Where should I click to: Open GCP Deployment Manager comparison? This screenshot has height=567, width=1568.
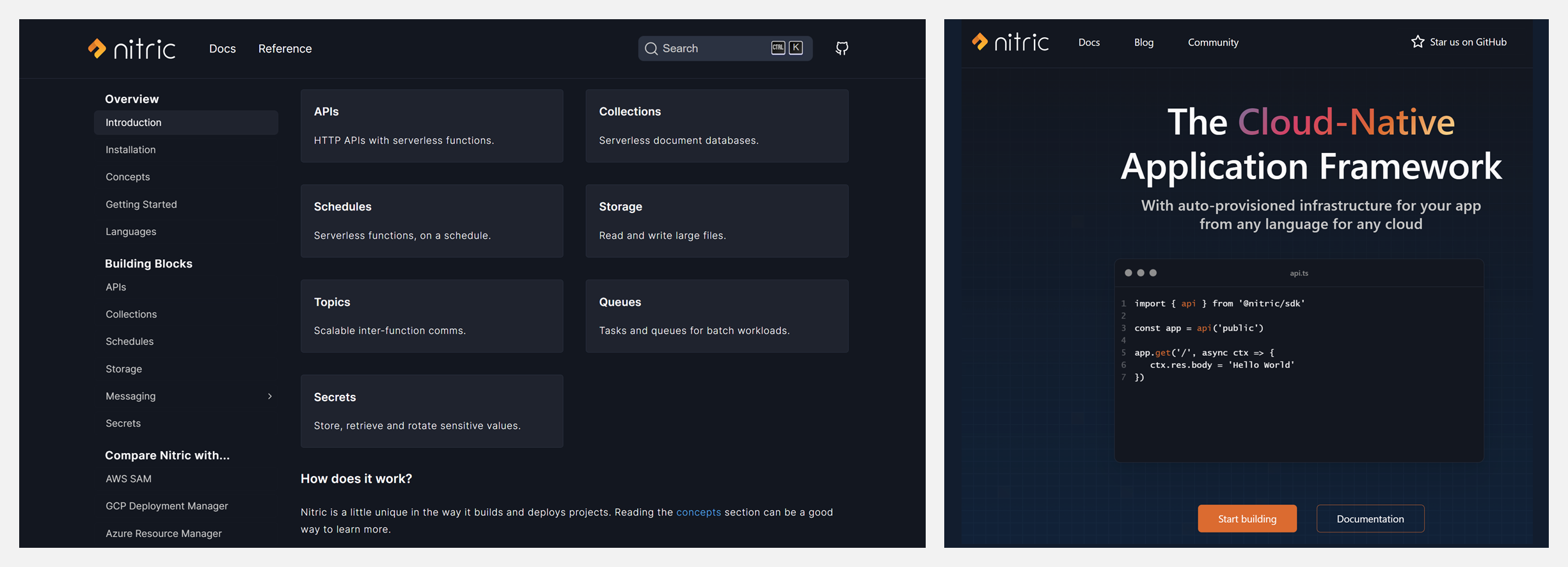167,506
